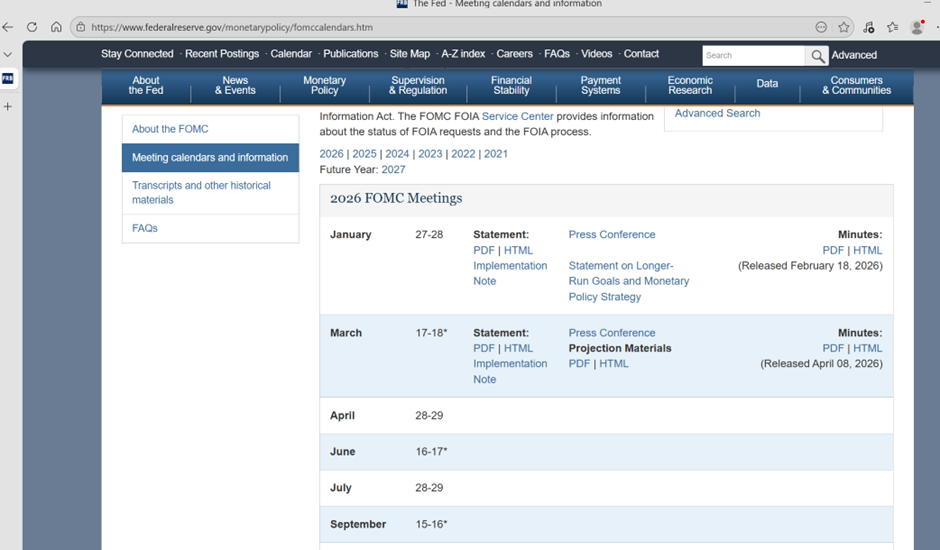Jump to the 2023 year link
Screen dimensions: 940x550
tap(430, 154)
